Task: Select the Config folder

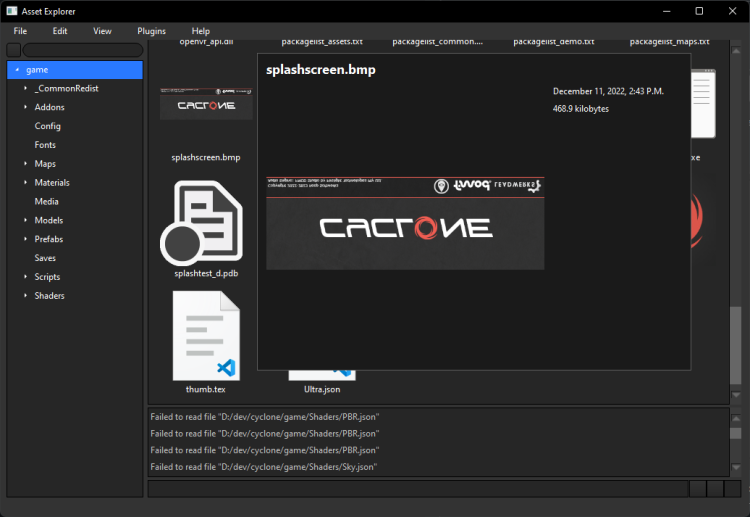Action: [x=47, y=126]
